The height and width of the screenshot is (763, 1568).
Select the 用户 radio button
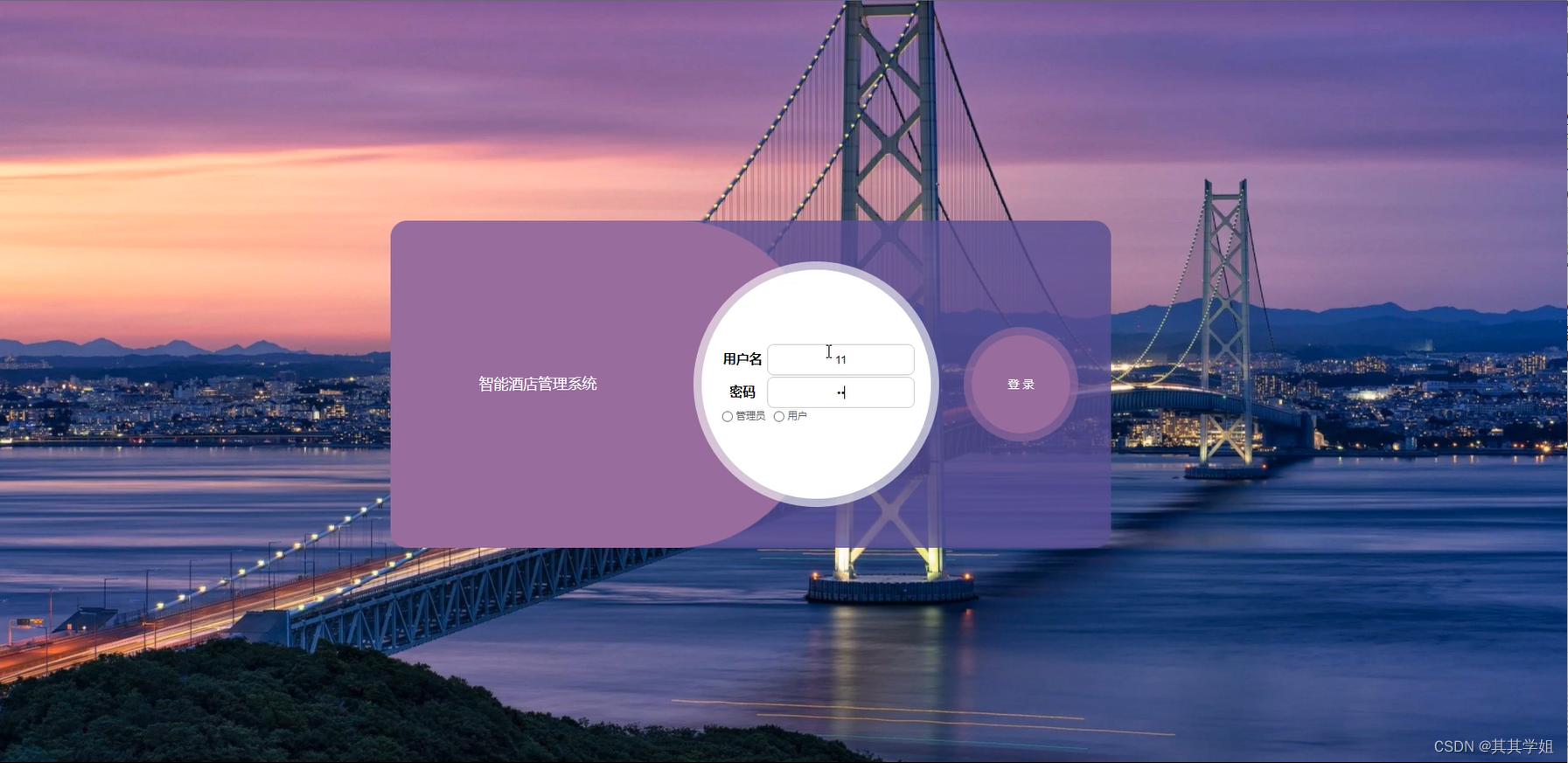(x=778, y=417)
